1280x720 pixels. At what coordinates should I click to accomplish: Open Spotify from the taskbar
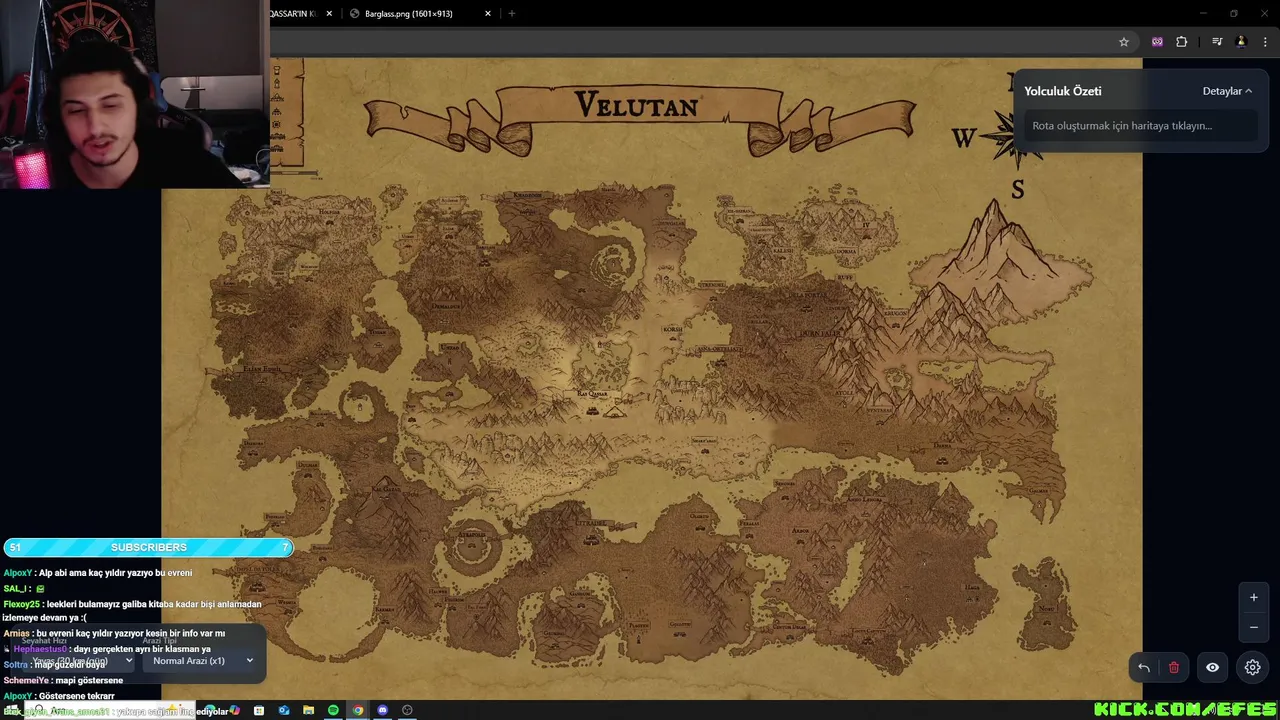(333, 711)
